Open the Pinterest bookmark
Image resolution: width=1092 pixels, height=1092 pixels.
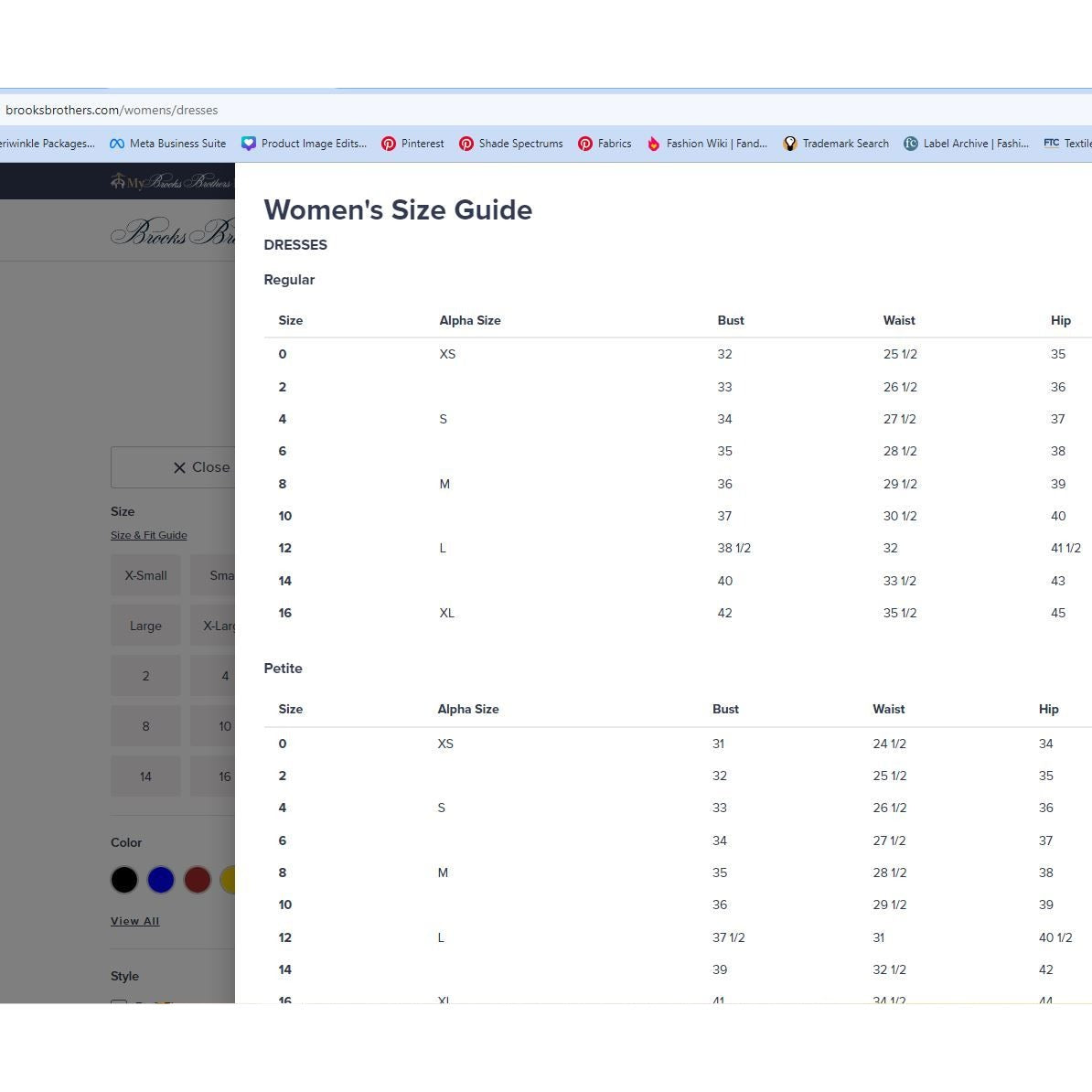(412, 144)
